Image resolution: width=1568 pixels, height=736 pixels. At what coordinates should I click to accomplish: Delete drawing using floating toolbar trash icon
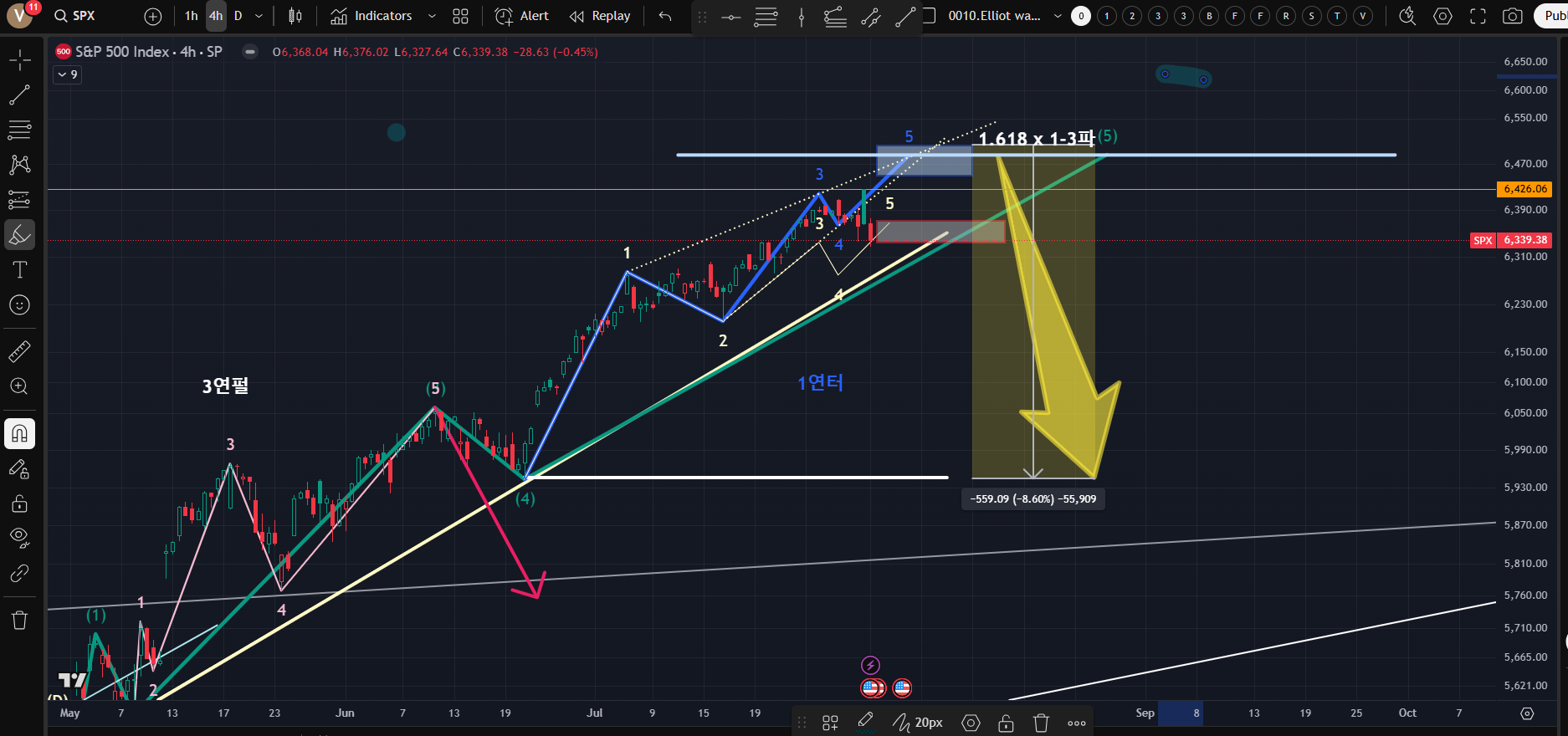point(1041,723)
